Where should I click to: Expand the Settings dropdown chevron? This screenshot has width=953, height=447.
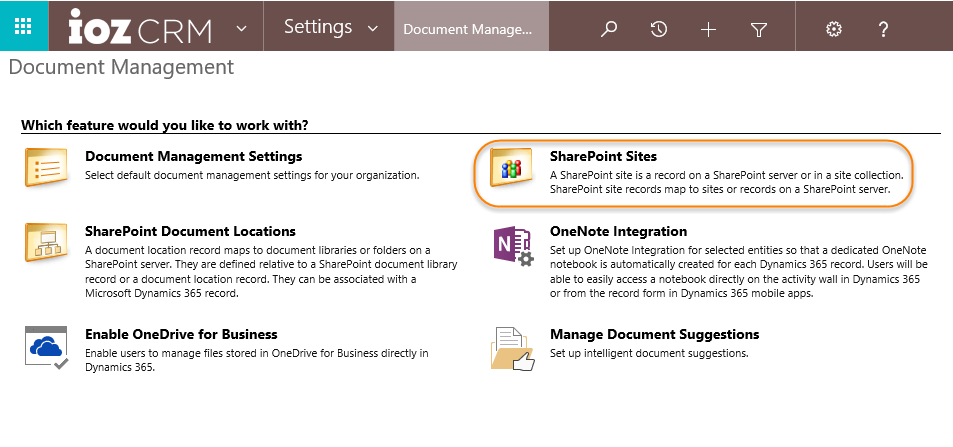coord(373,29)
